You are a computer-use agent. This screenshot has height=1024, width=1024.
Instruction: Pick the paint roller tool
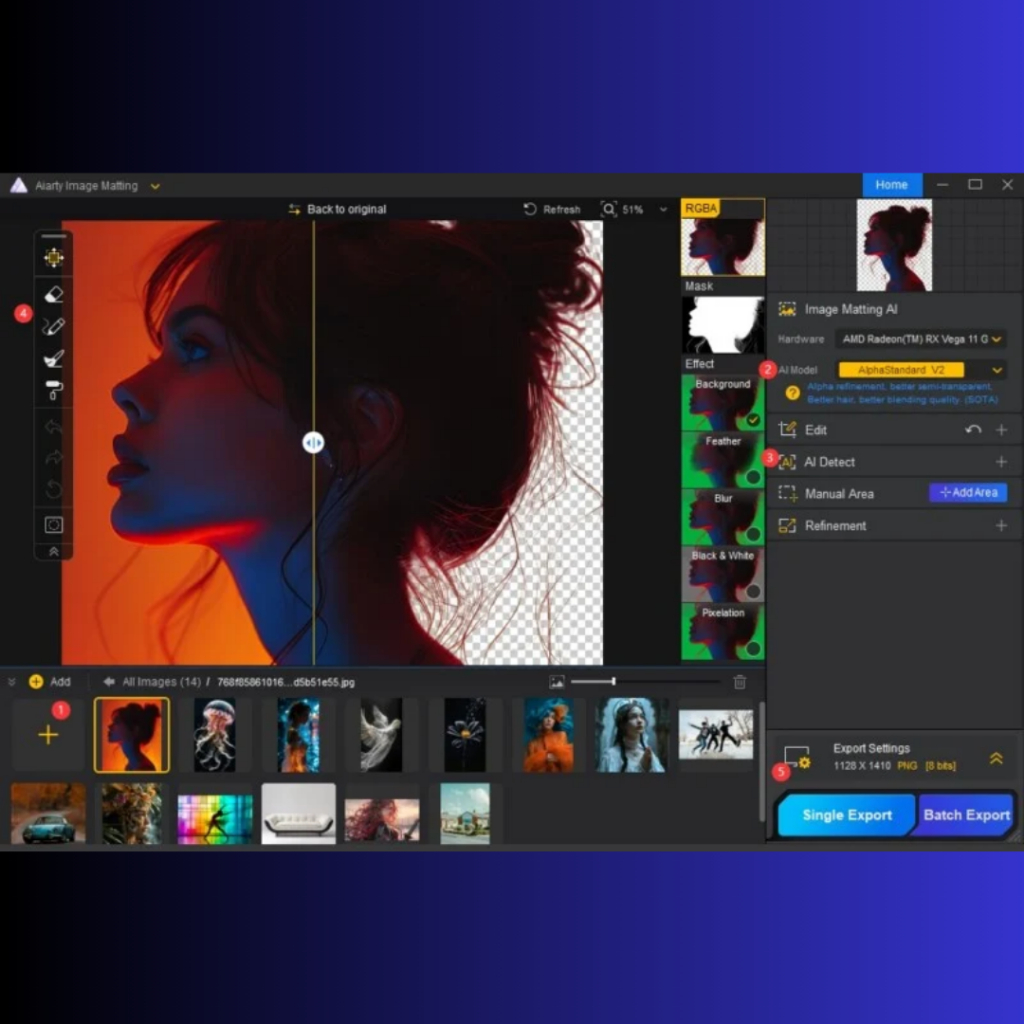click(x=54, y=390)
